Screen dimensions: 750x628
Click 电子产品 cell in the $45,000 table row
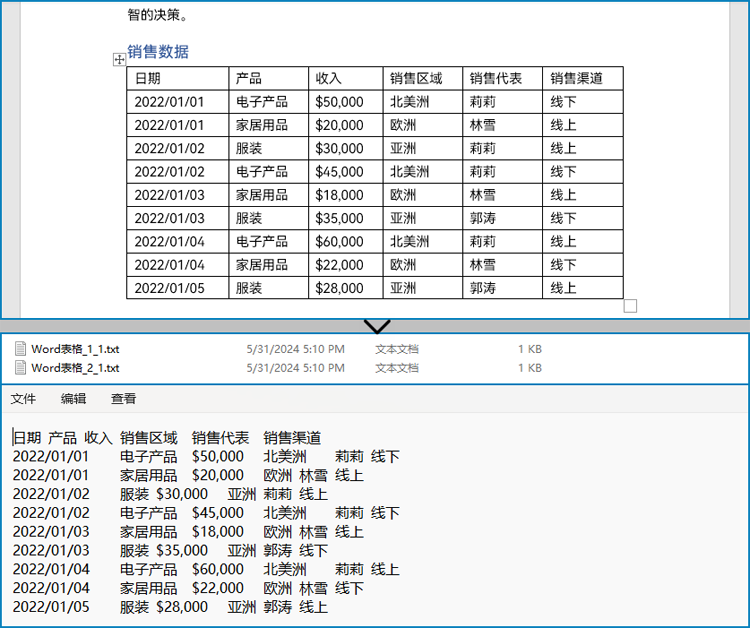268,172
